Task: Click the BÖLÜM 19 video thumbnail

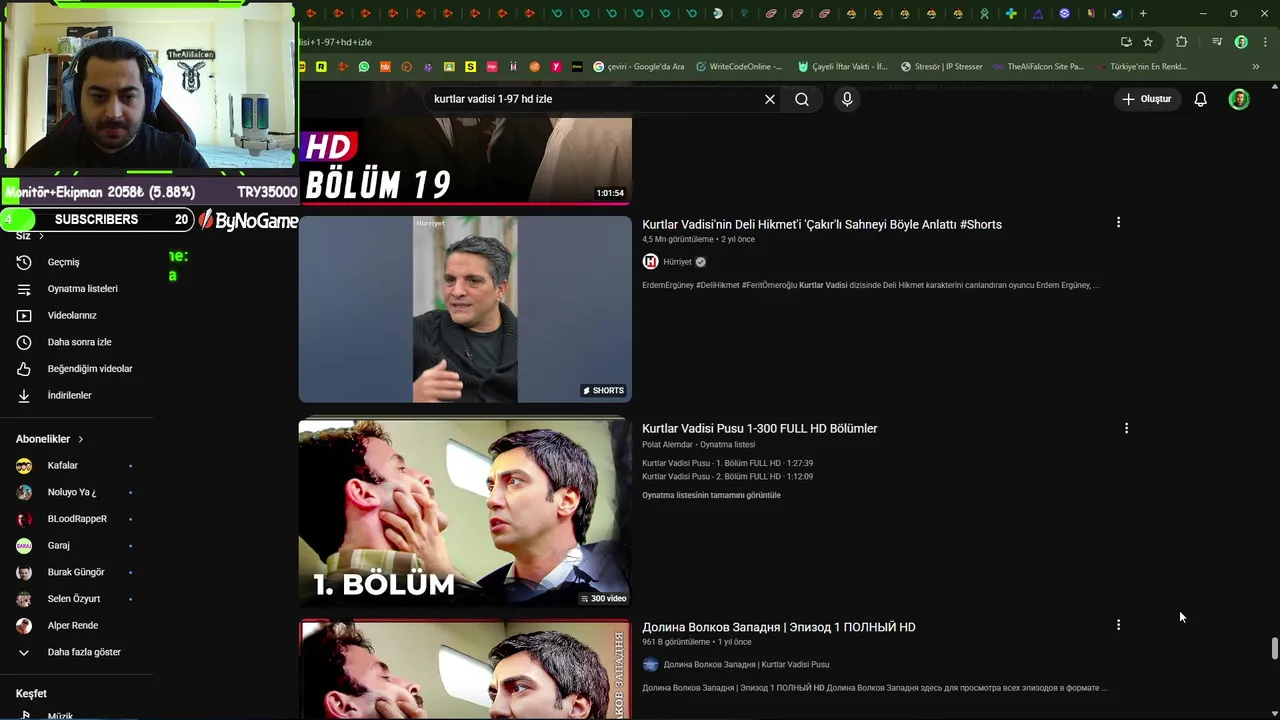Action: click(x=465, y=160)
